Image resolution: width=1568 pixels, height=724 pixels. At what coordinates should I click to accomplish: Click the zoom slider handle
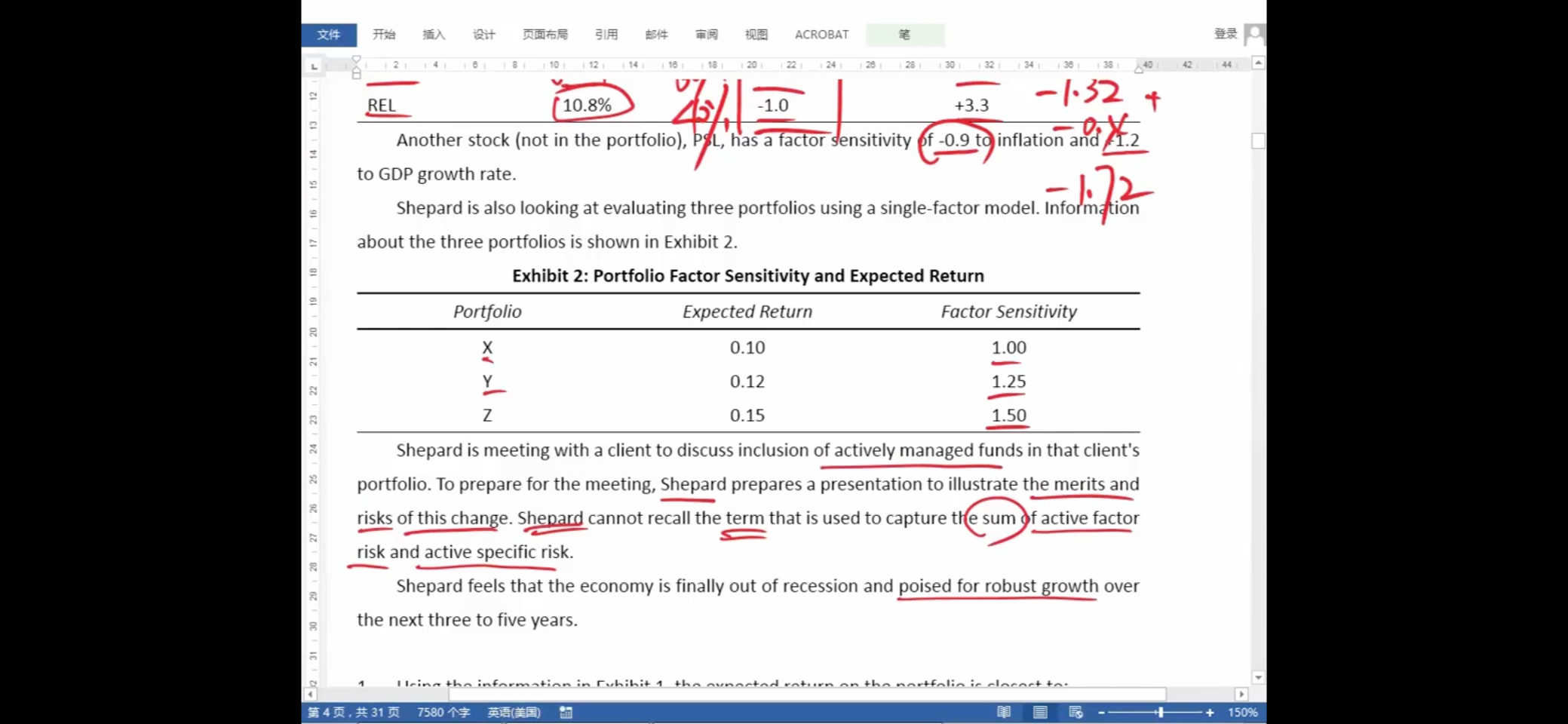(x=1160, y=712)
